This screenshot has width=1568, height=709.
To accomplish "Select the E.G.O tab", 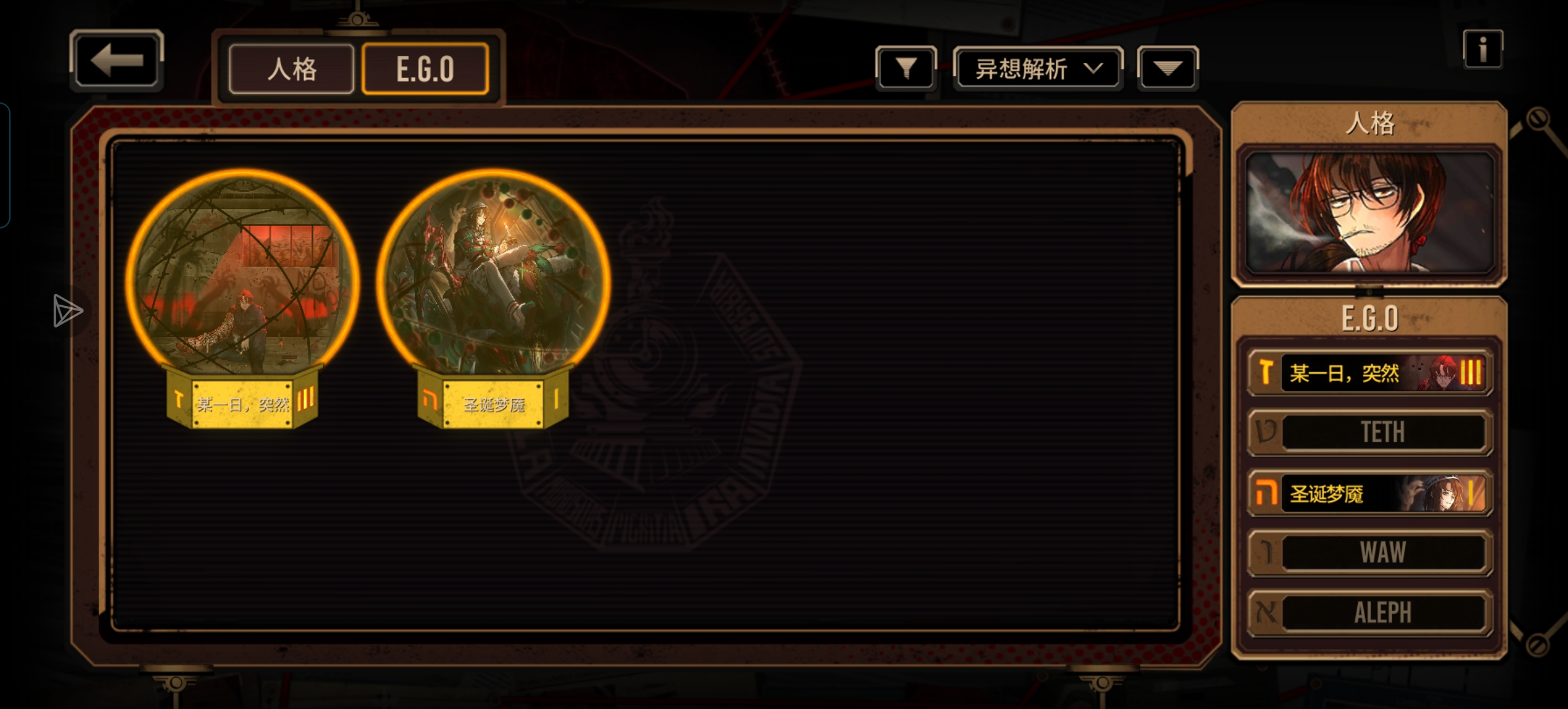I will point(425,69).
